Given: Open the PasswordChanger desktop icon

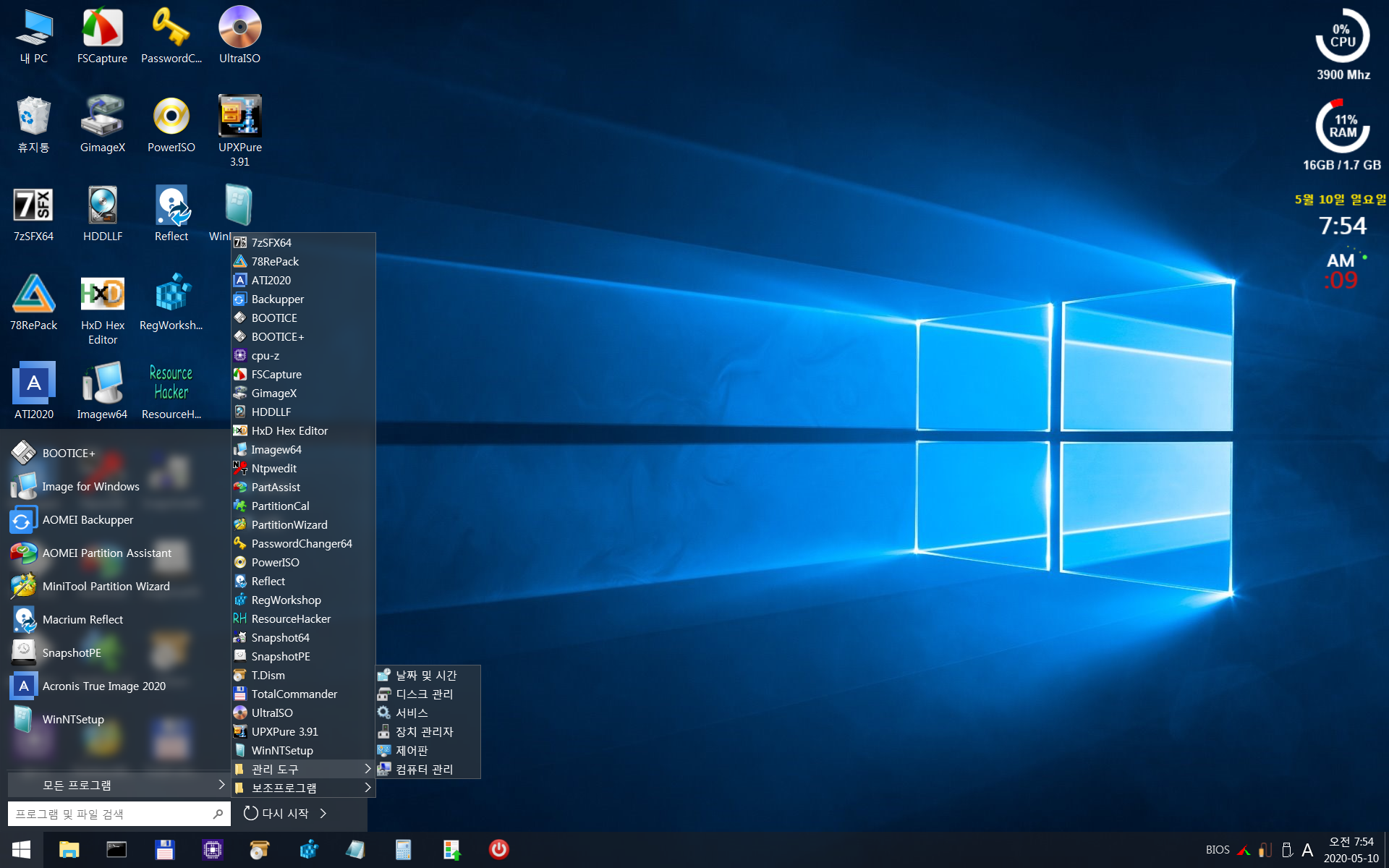Looking at the screenshot, I should click(171, 35).
